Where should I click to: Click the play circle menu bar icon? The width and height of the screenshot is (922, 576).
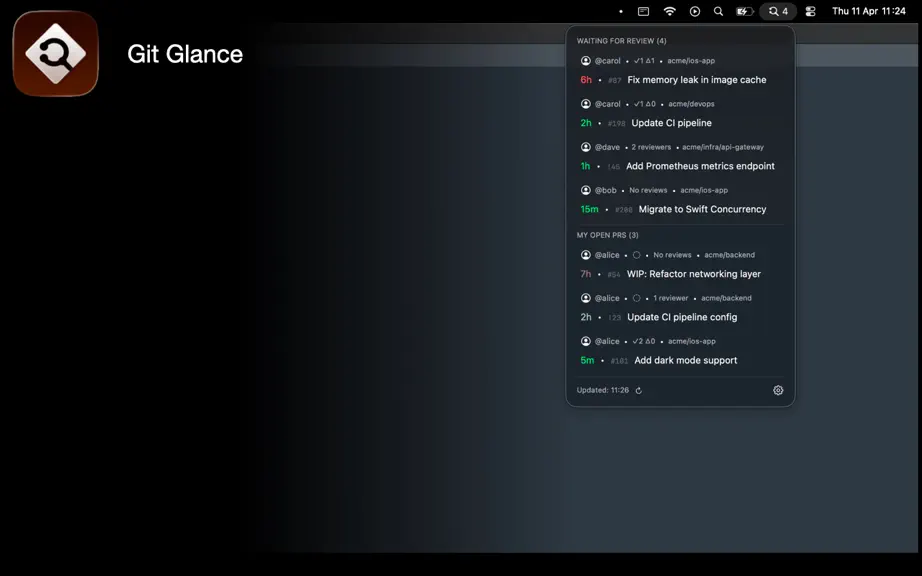click(694, 11)
